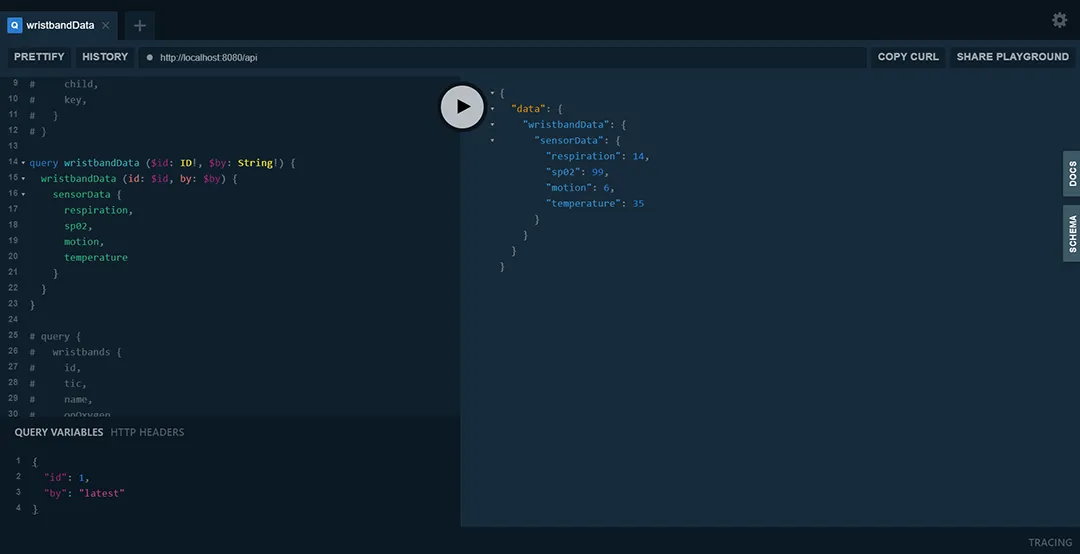This screenshot has width=1080, height=554.
Task: Click the String! type in query
Action: pos(258,163)
